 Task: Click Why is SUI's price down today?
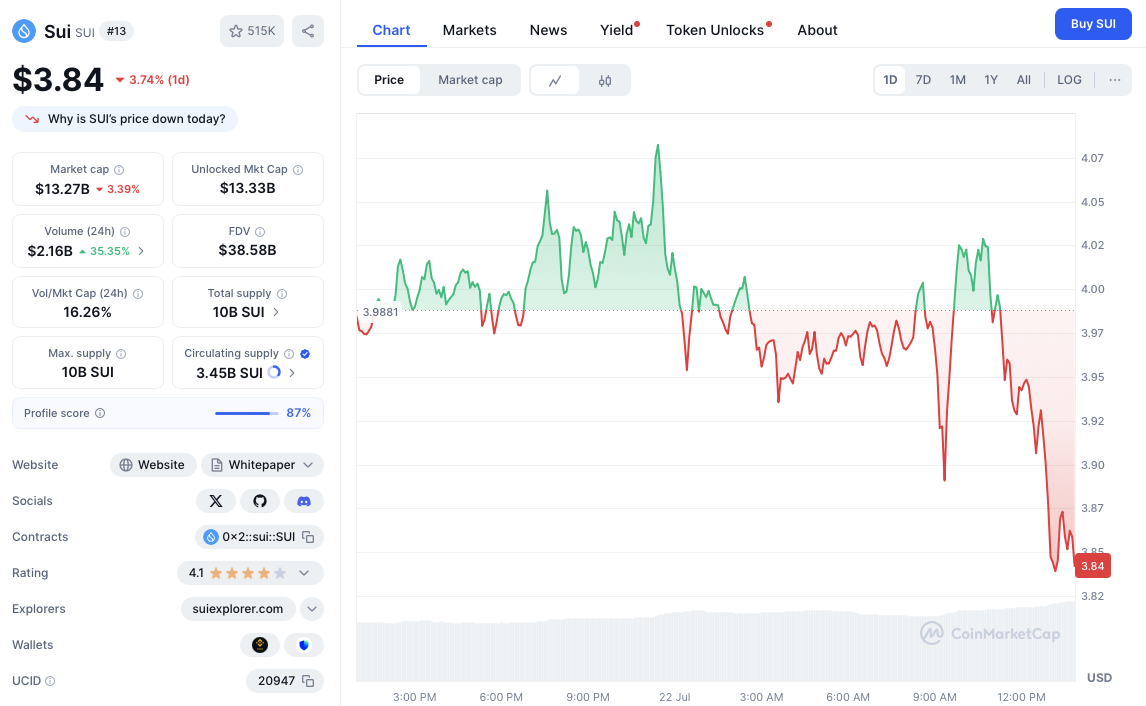click(125, 118)
